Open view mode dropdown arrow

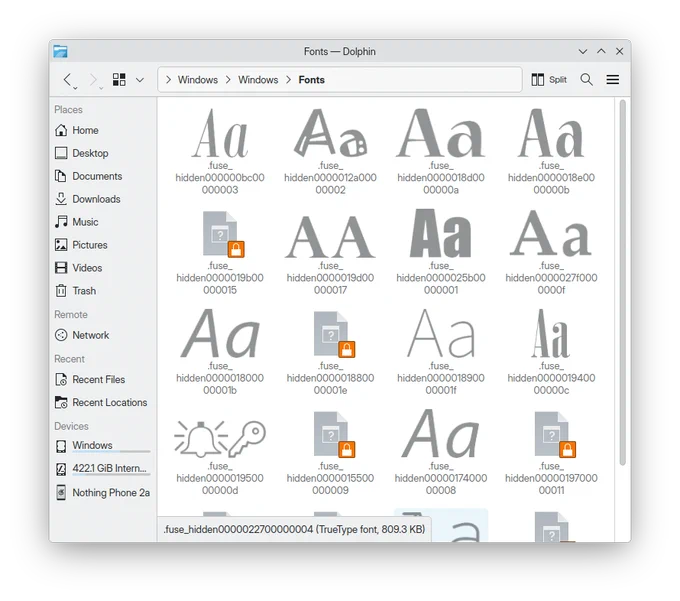(140, 80)
